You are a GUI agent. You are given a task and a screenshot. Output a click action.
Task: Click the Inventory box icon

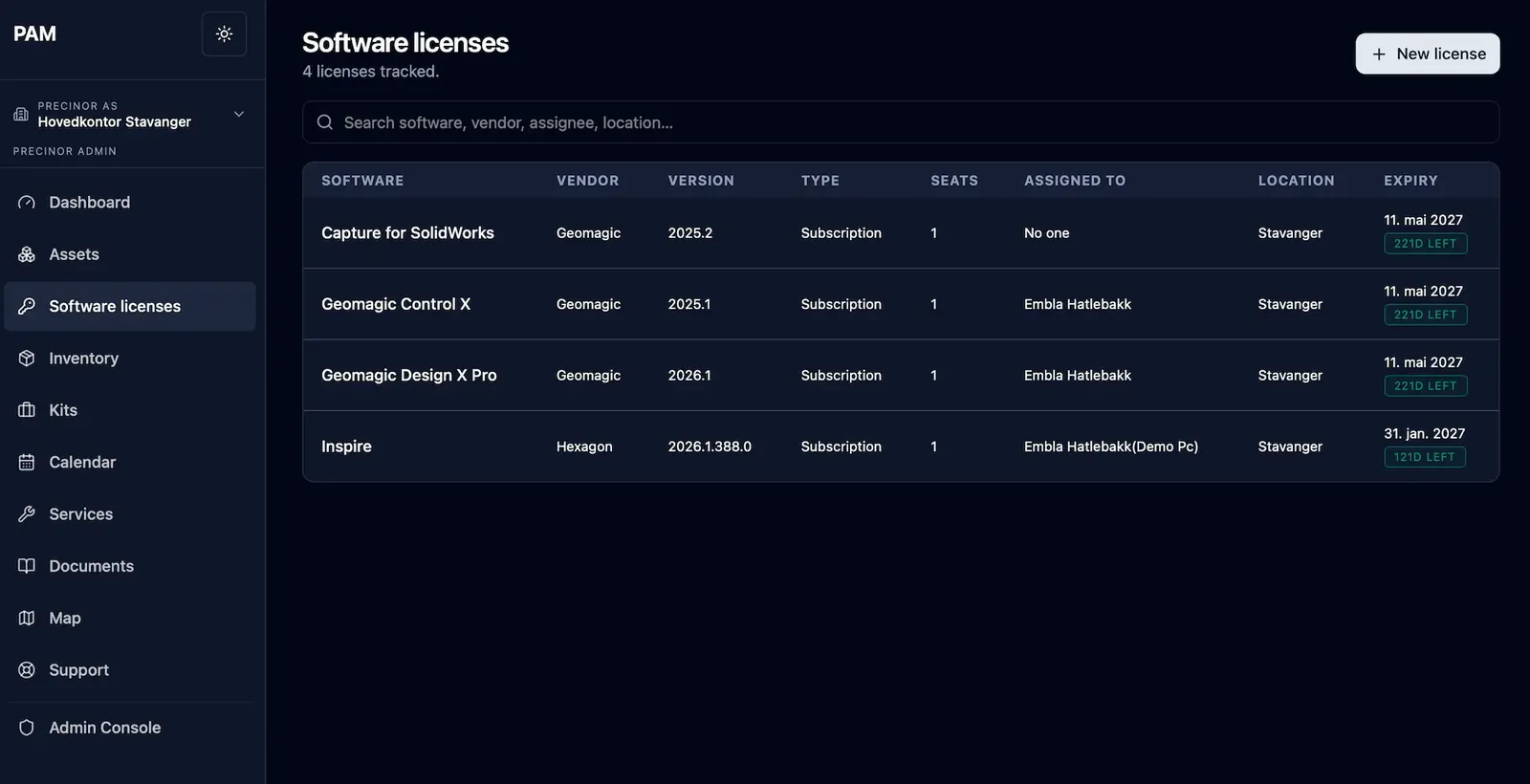click(27, 359)
